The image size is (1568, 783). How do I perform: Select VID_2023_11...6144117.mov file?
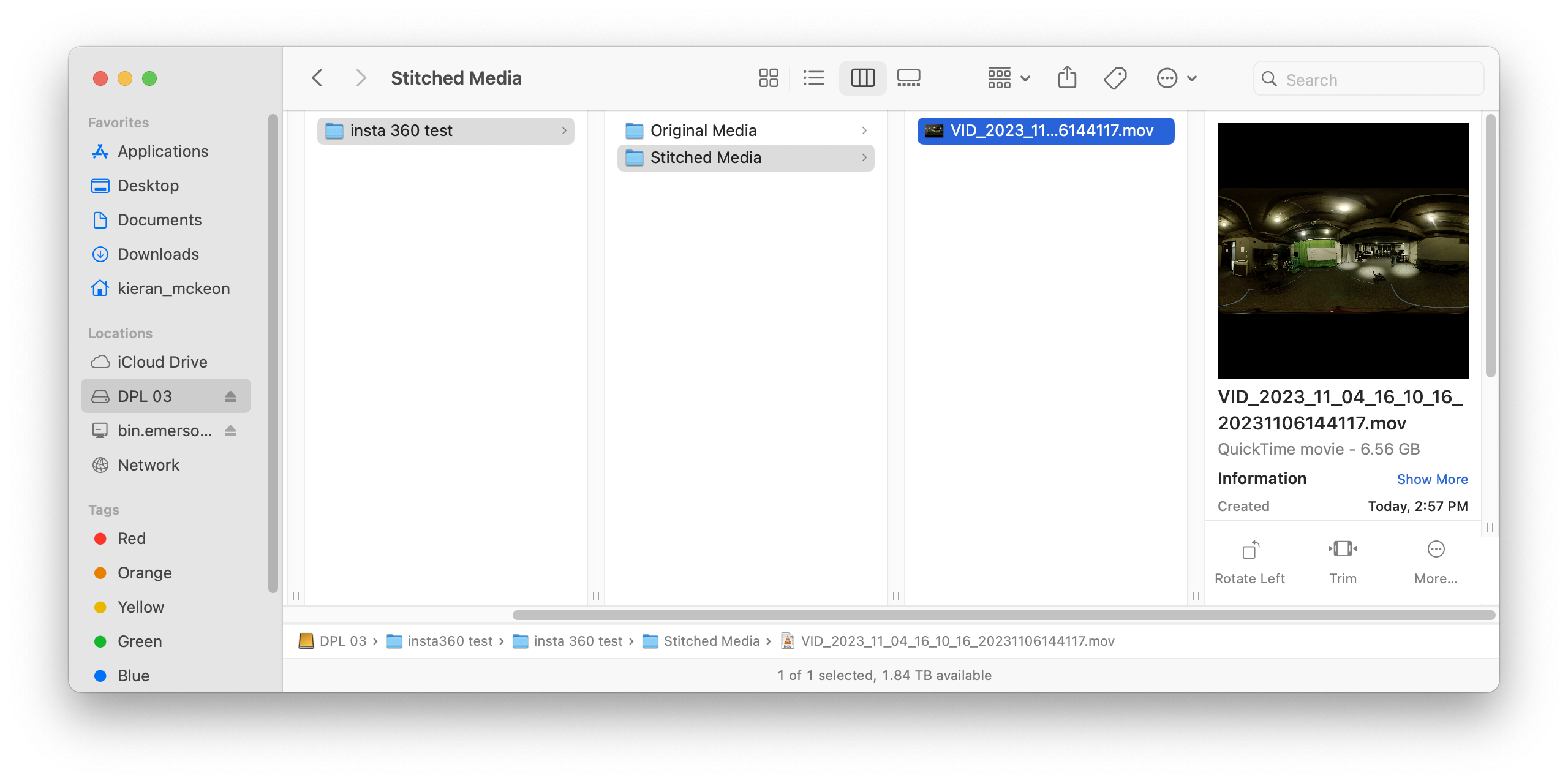click(1046, 130)
